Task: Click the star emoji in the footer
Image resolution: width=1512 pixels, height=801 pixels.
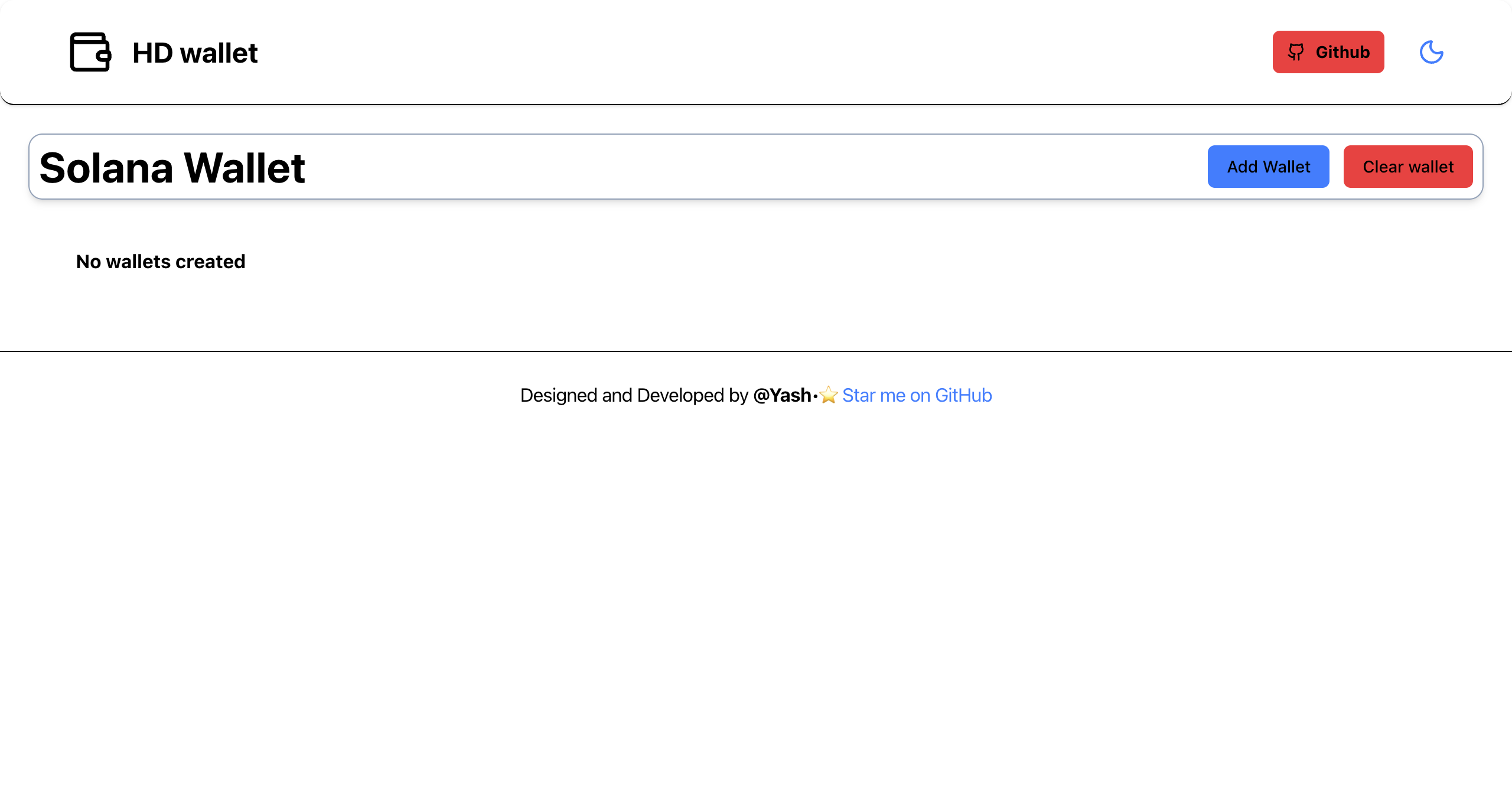Action: click(x=829, y=395)
